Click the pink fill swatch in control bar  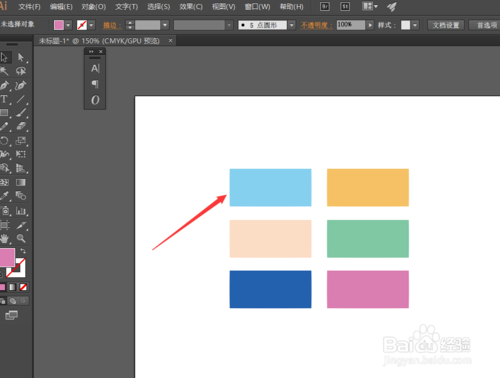(x=59, y=25)
